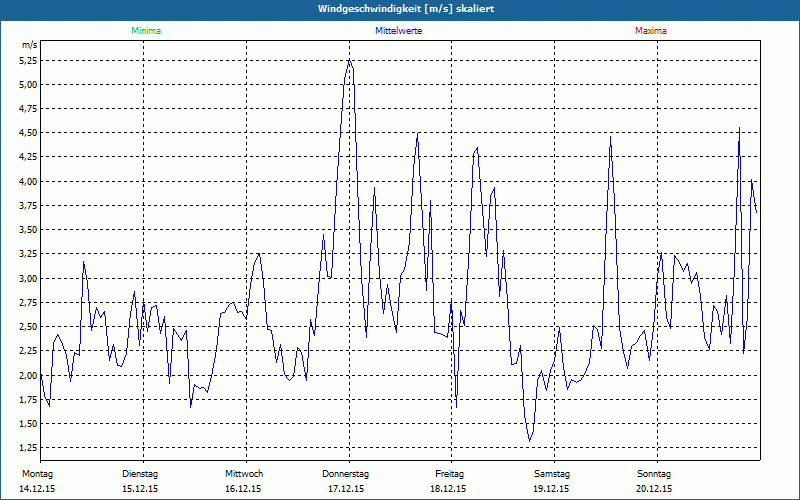Viewport: 800px width, 500px height.
Task: Click the 5,25 y-axis value
Action: coord(29,61)
